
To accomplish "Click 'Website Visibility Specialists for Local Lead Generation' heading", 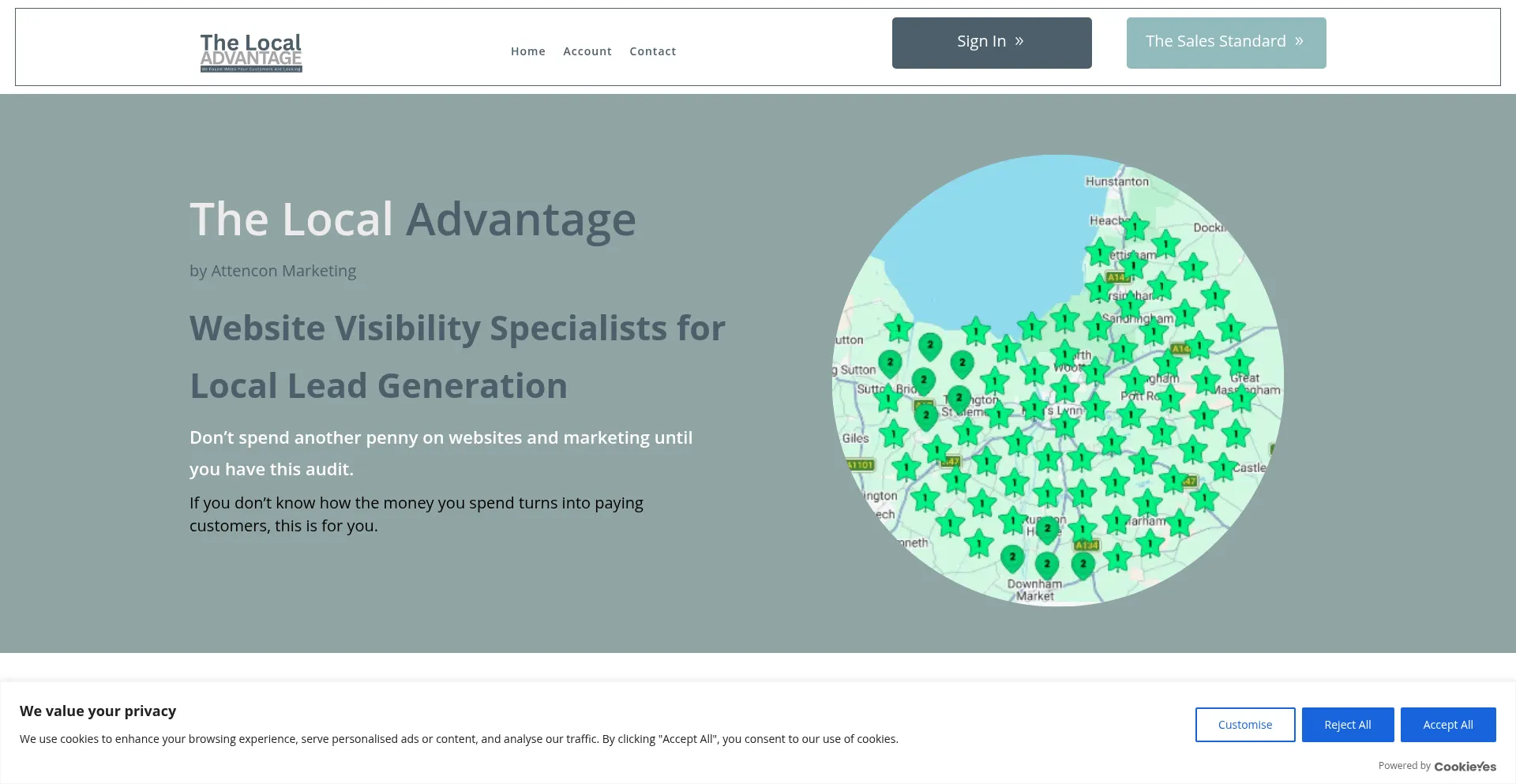I will pos(458,357).
